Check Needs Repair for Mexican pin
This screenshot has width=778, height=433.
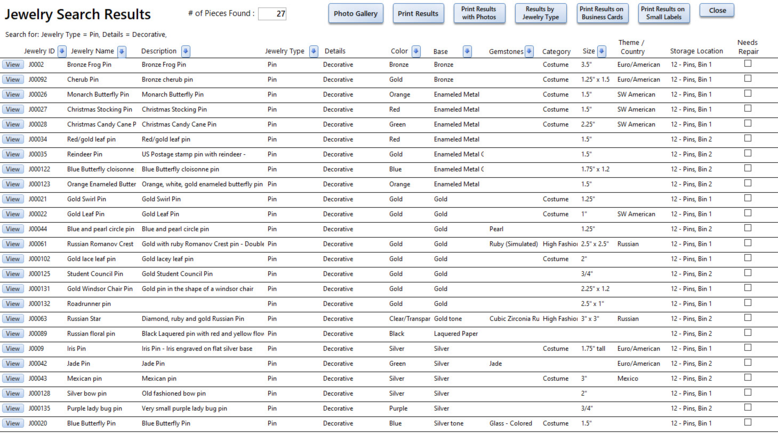(748, 377)
